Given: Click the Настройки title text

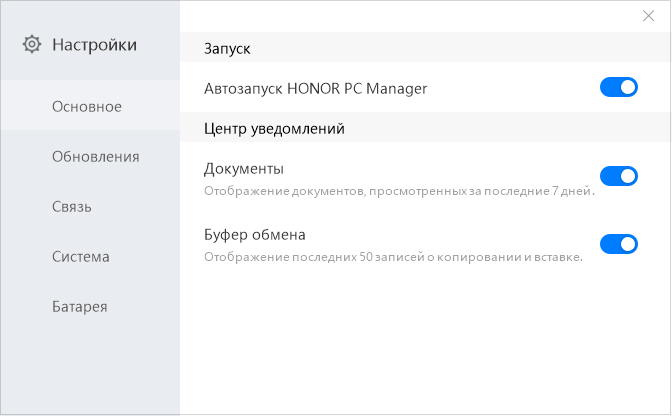Looking at the screenshot, I should click(x=94, y=44).
